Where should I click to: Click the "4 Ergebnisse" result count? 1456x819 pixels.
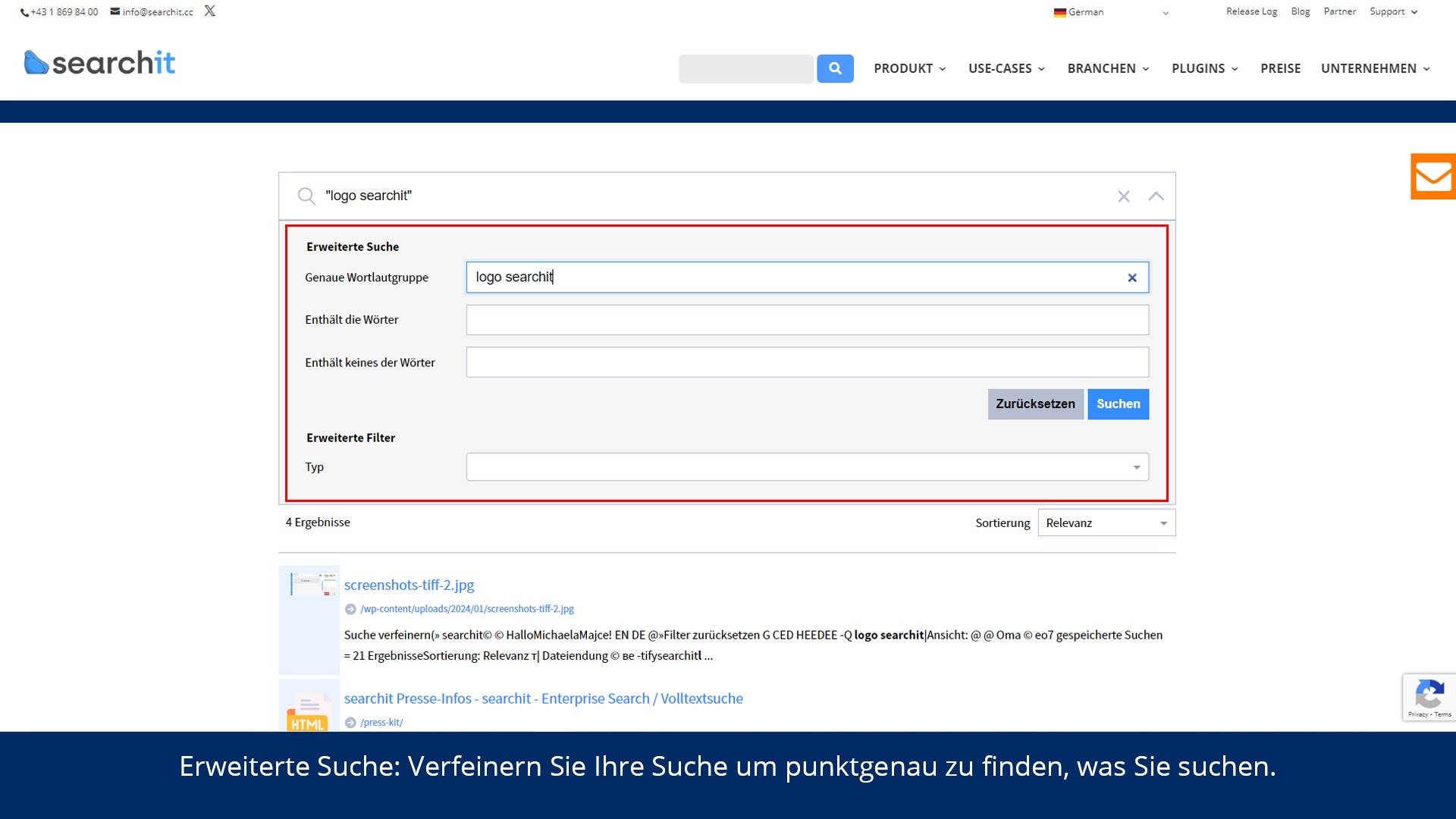click(318, 522)
